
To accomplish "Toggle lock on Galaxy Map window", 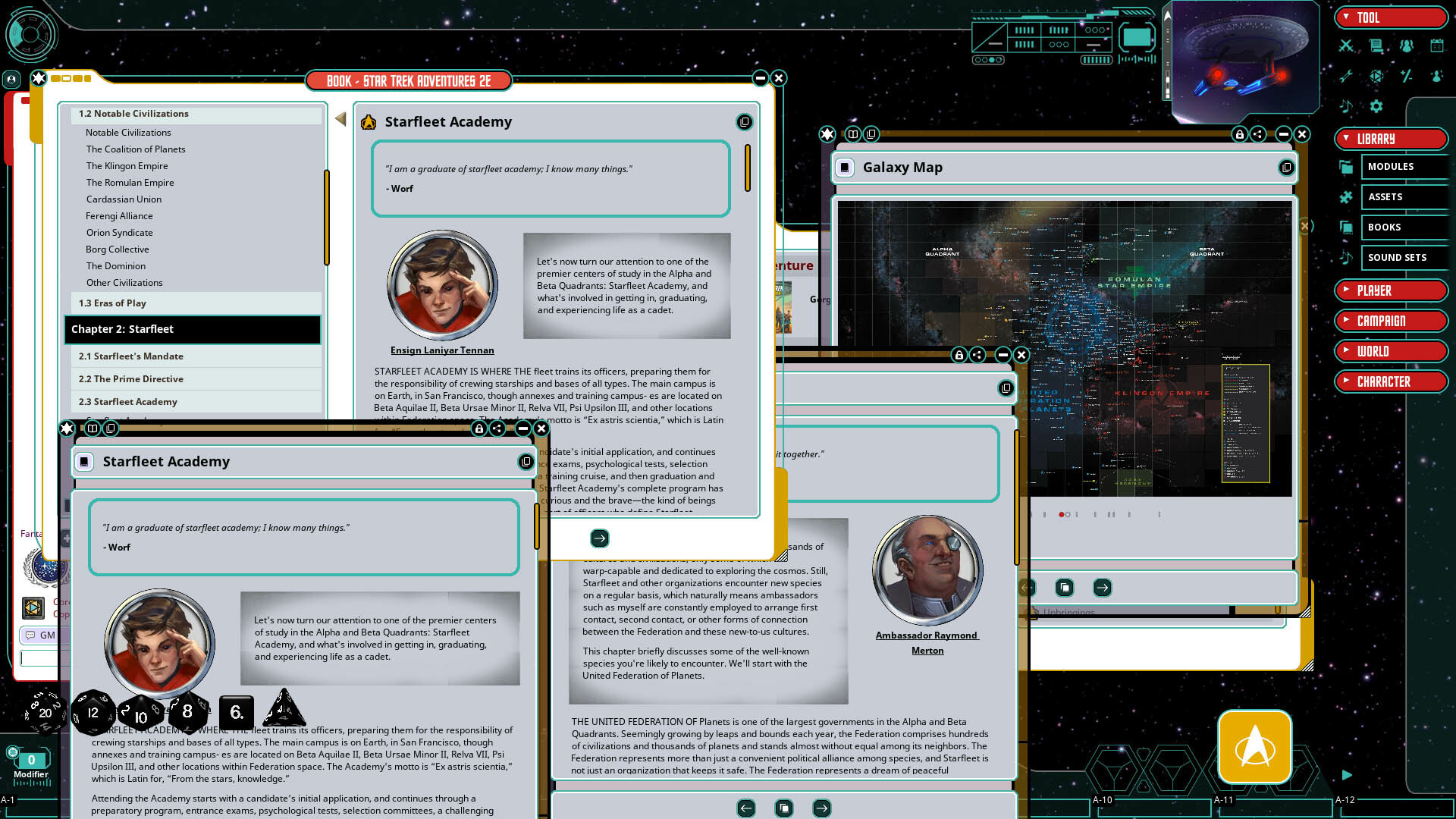I will tap(1239, 134).
